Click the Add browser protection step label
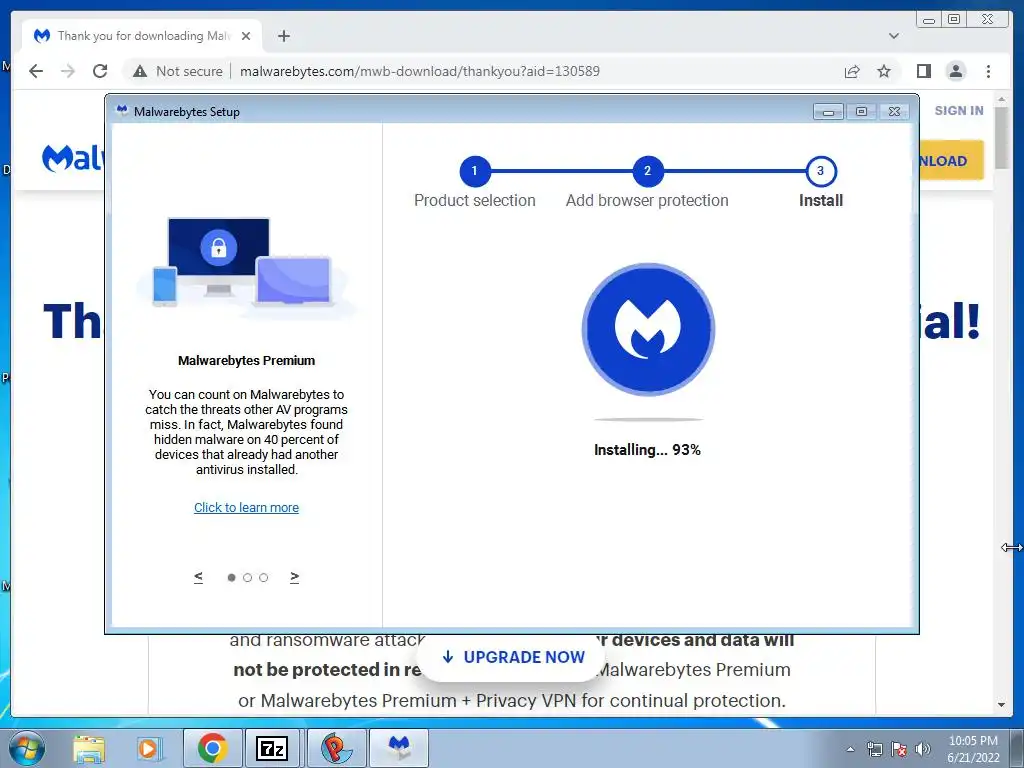Image resolution: width=1024 pixels, height=768 pixels. click(647, 200)
